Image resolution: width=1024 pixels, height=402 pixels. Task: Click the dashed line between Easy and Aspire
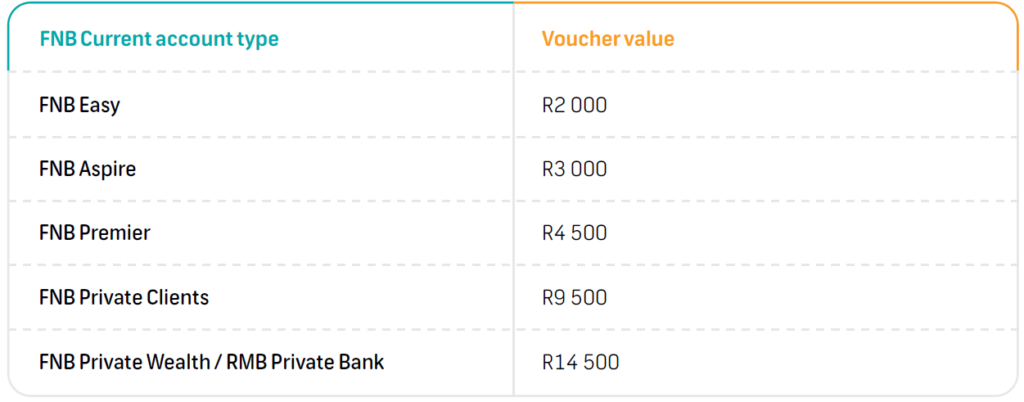(x=260, y=137)
